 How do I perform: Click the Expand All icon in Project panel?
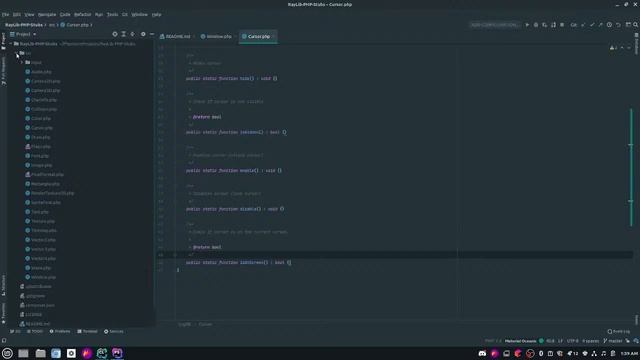[x=124, y=34]
